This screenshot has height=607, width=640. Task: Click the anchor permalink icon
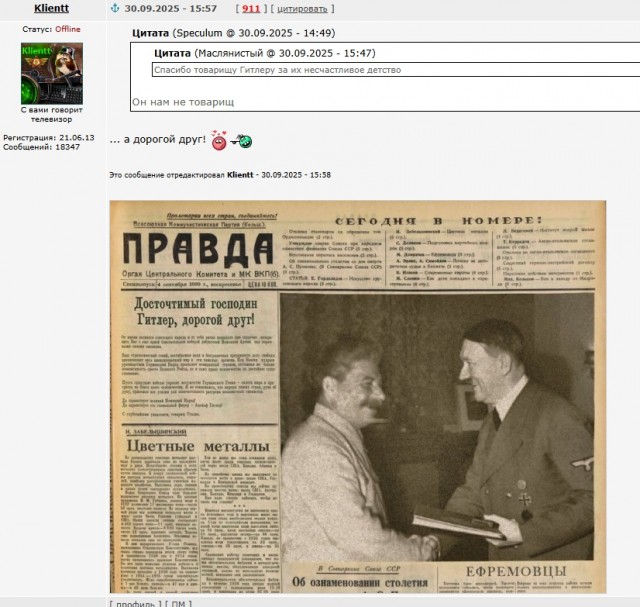point(115,8)
